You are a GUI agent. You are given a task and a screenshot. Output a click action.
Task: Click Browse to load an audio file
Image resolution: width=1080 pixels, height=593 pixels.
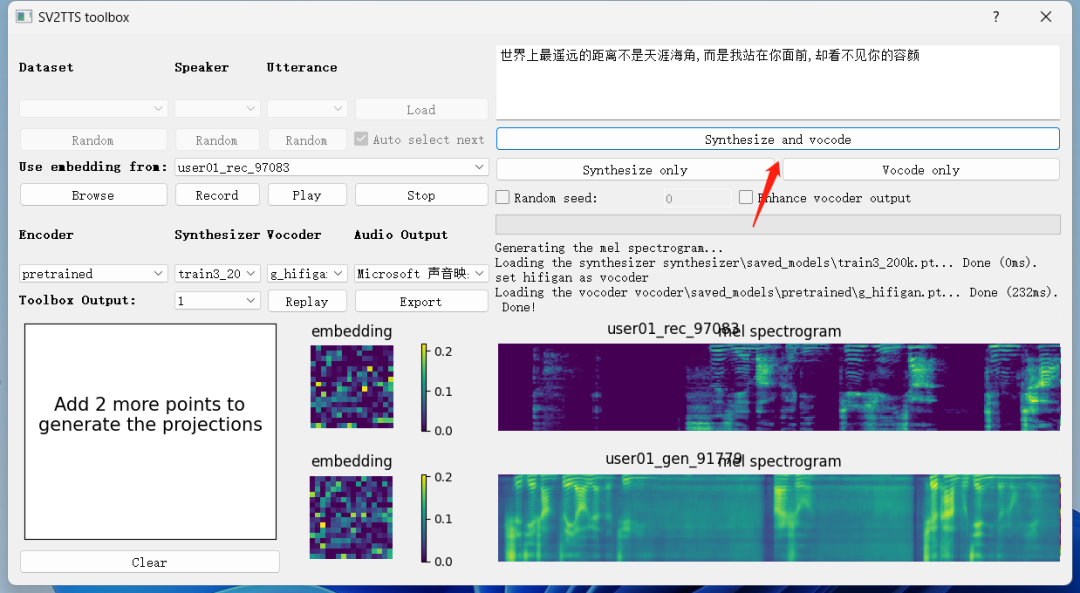(x=93, y=195)
